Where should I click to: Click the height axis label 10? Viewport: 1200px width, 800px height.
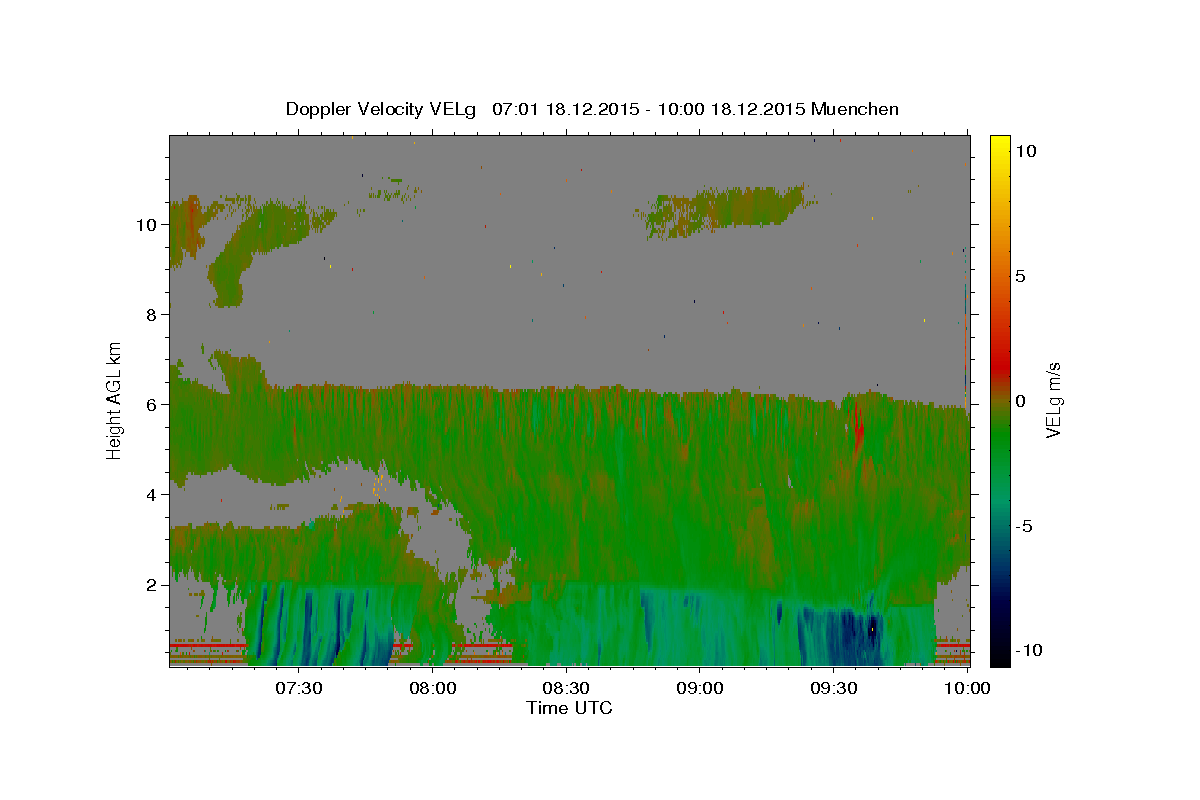click(148, 224)
